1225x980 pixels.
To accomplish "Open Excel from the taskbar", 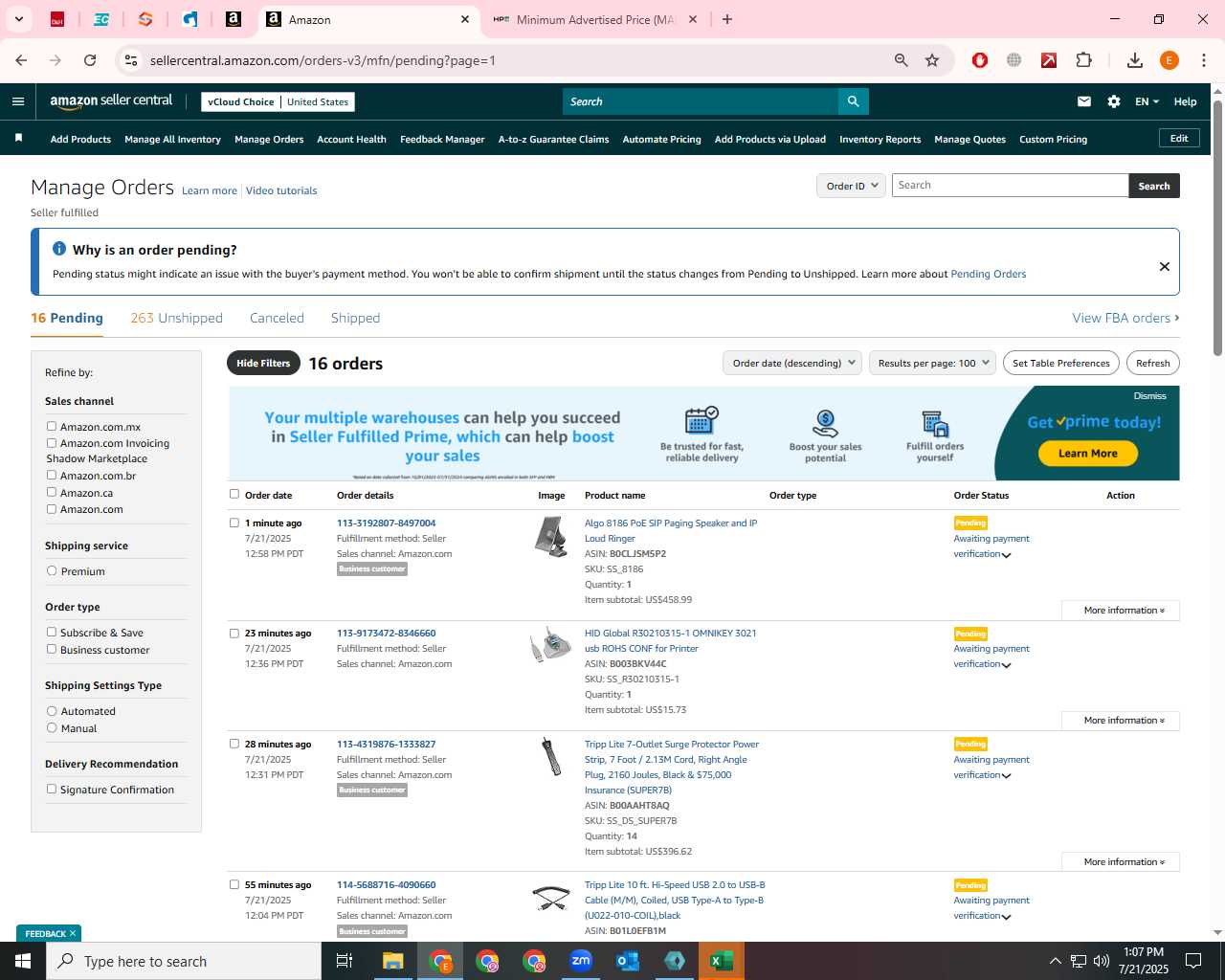I will [722, 961].
